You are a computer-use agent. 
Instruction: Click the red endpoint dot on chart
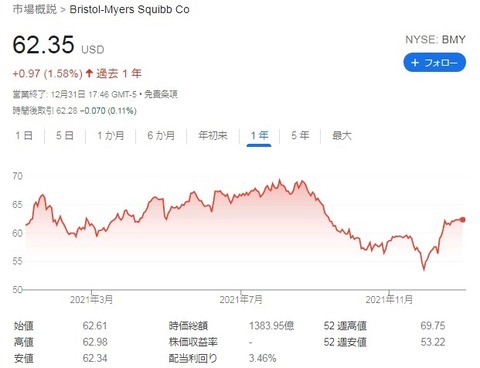(463, 219)
